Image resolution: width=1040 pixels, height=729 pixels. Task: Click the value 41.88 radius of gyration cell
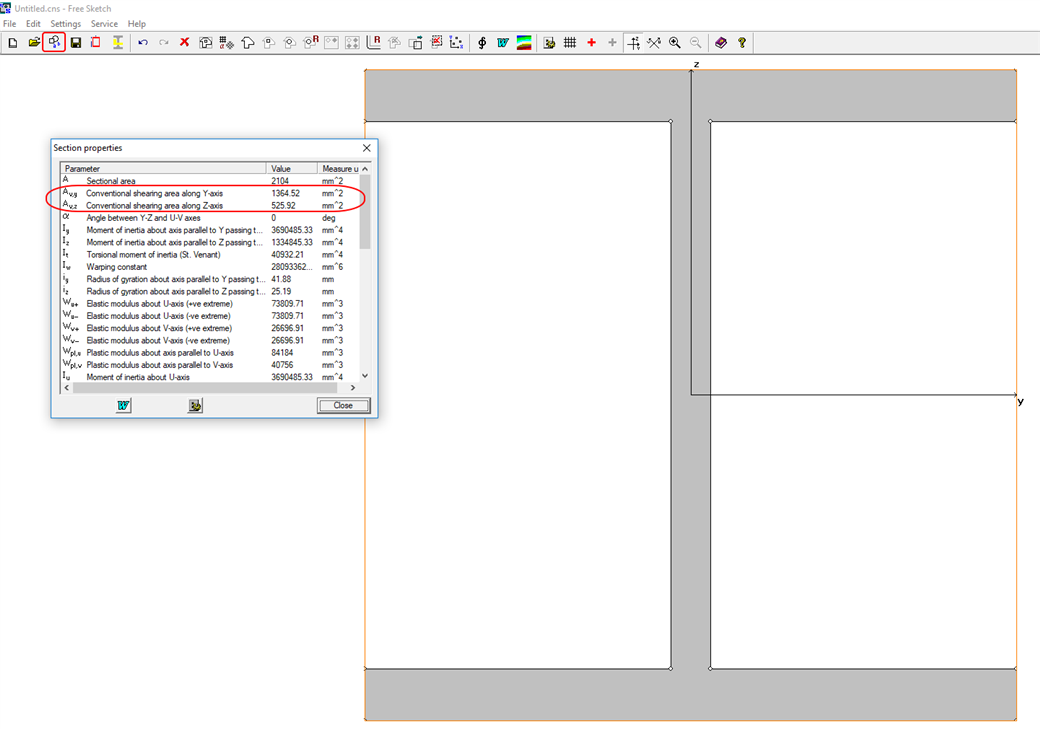click(x=281, y=279)
